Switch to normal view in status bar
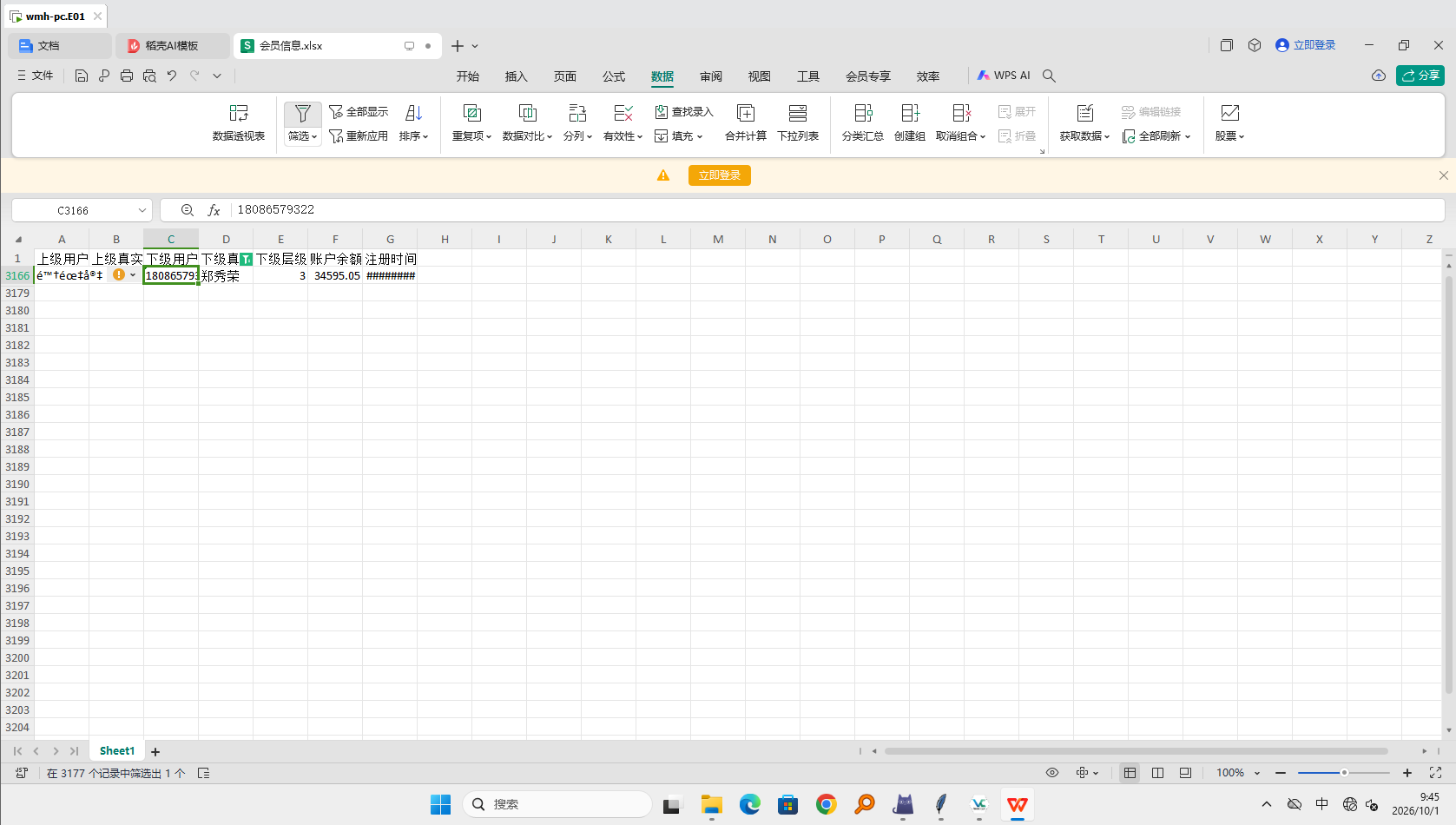 tap(1130, 773)
